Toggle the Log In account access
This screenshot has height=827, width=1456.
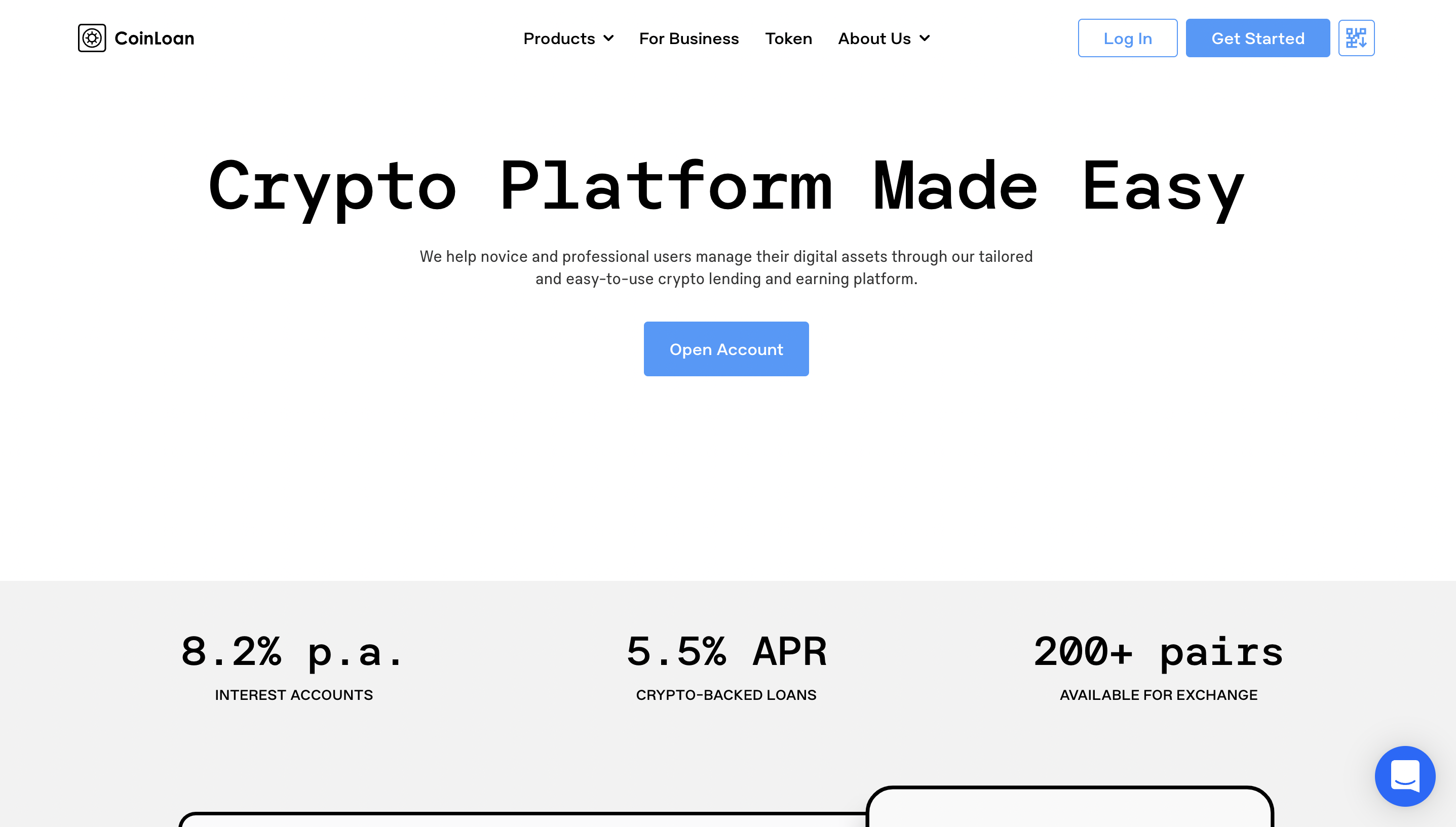(x=1128, y=38)
